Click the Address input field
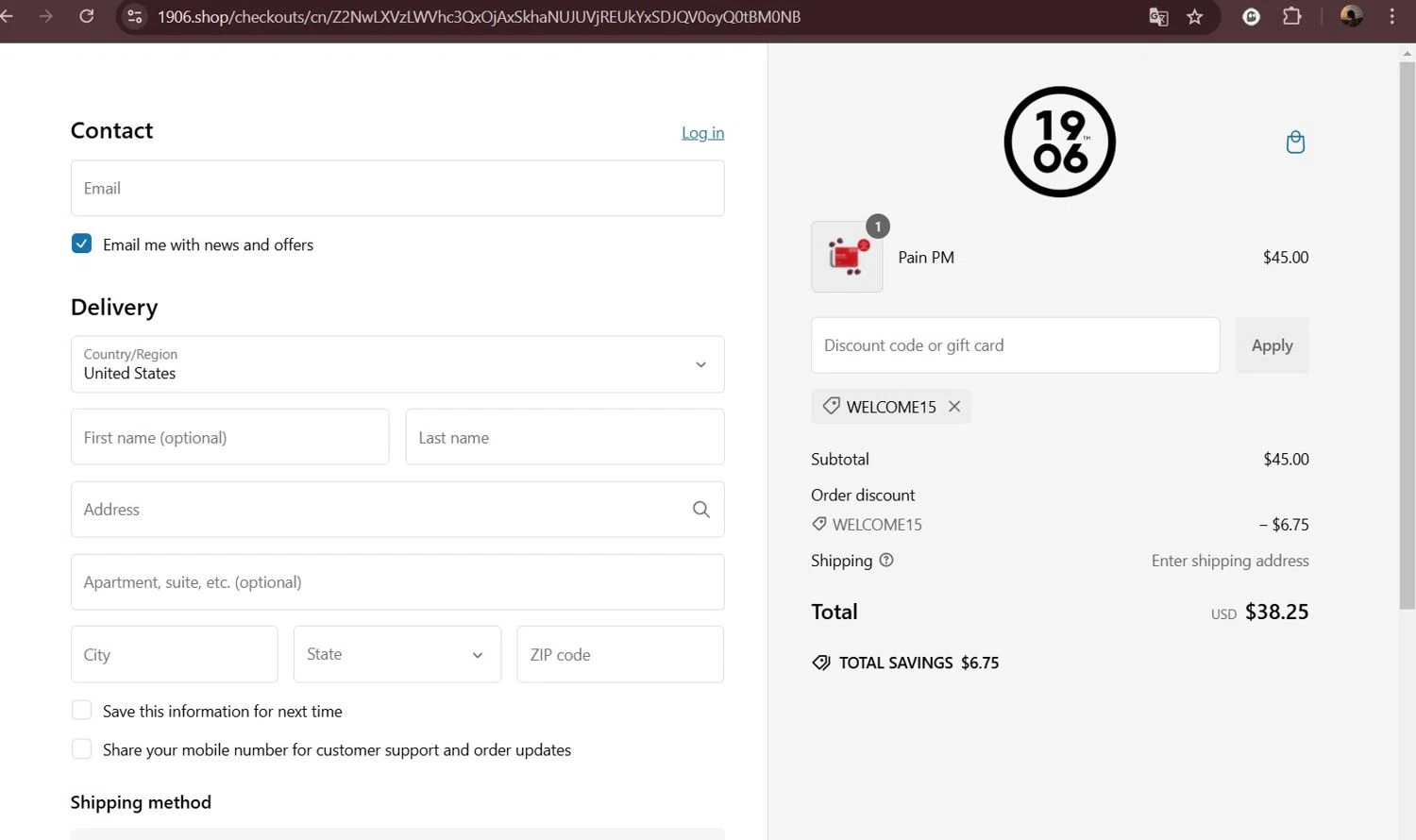This screenshot has height=840, width=1416. [397, 510]
